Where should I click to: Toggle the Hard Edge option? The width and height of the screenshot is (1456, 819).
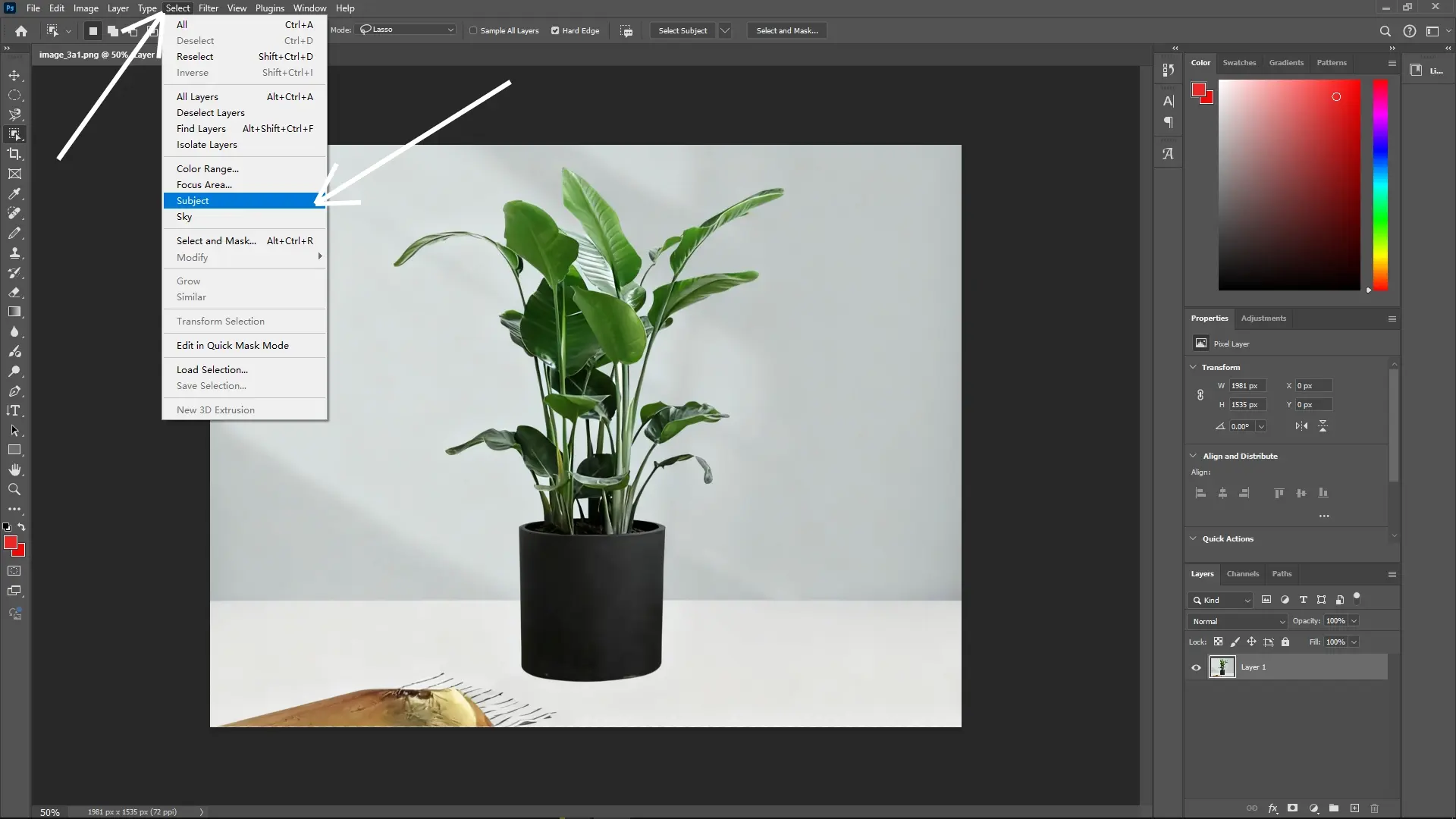coord(556,30)
